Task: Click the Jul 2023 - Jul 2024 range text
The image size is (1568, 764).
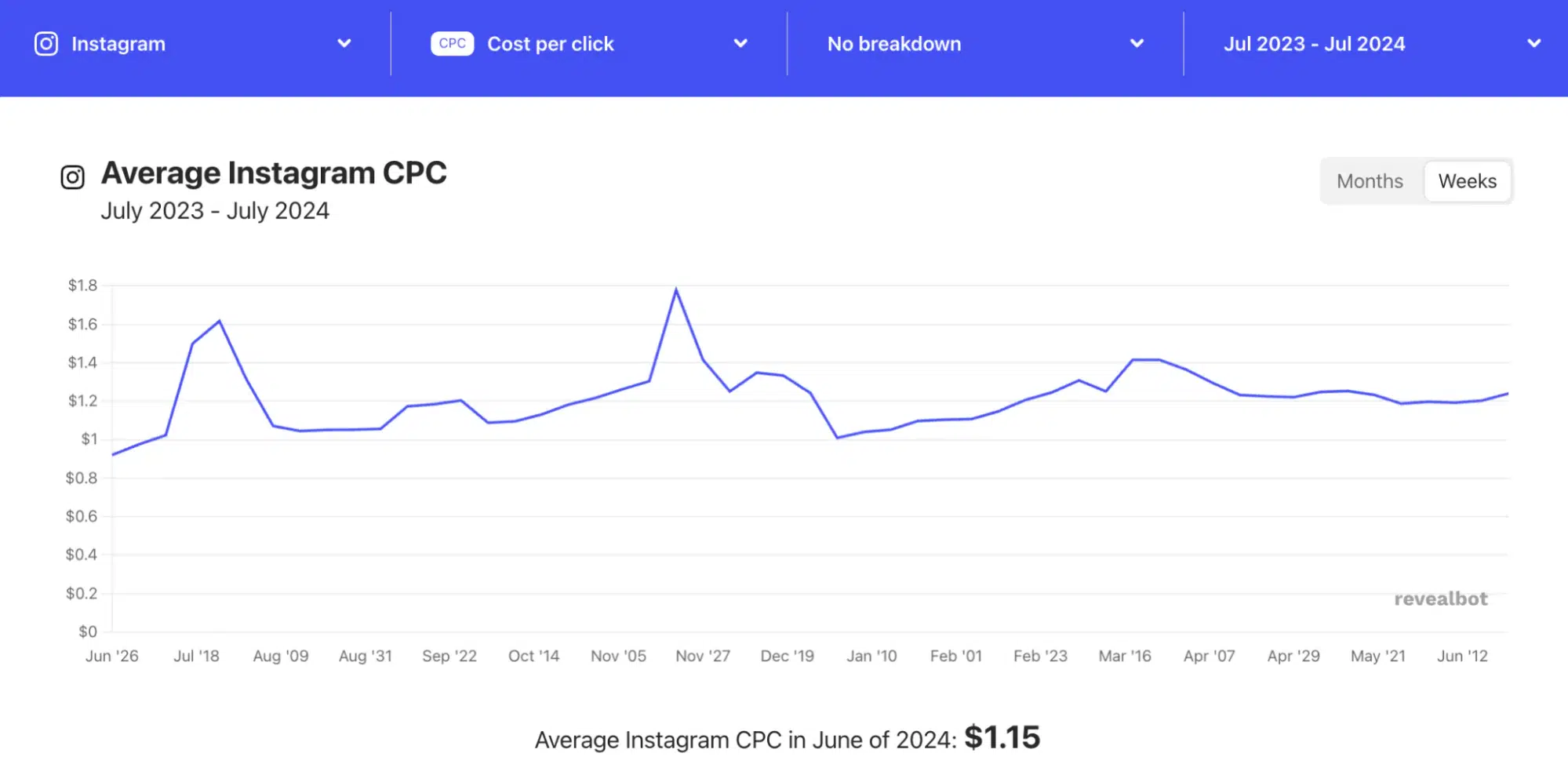Action: 1315,44
